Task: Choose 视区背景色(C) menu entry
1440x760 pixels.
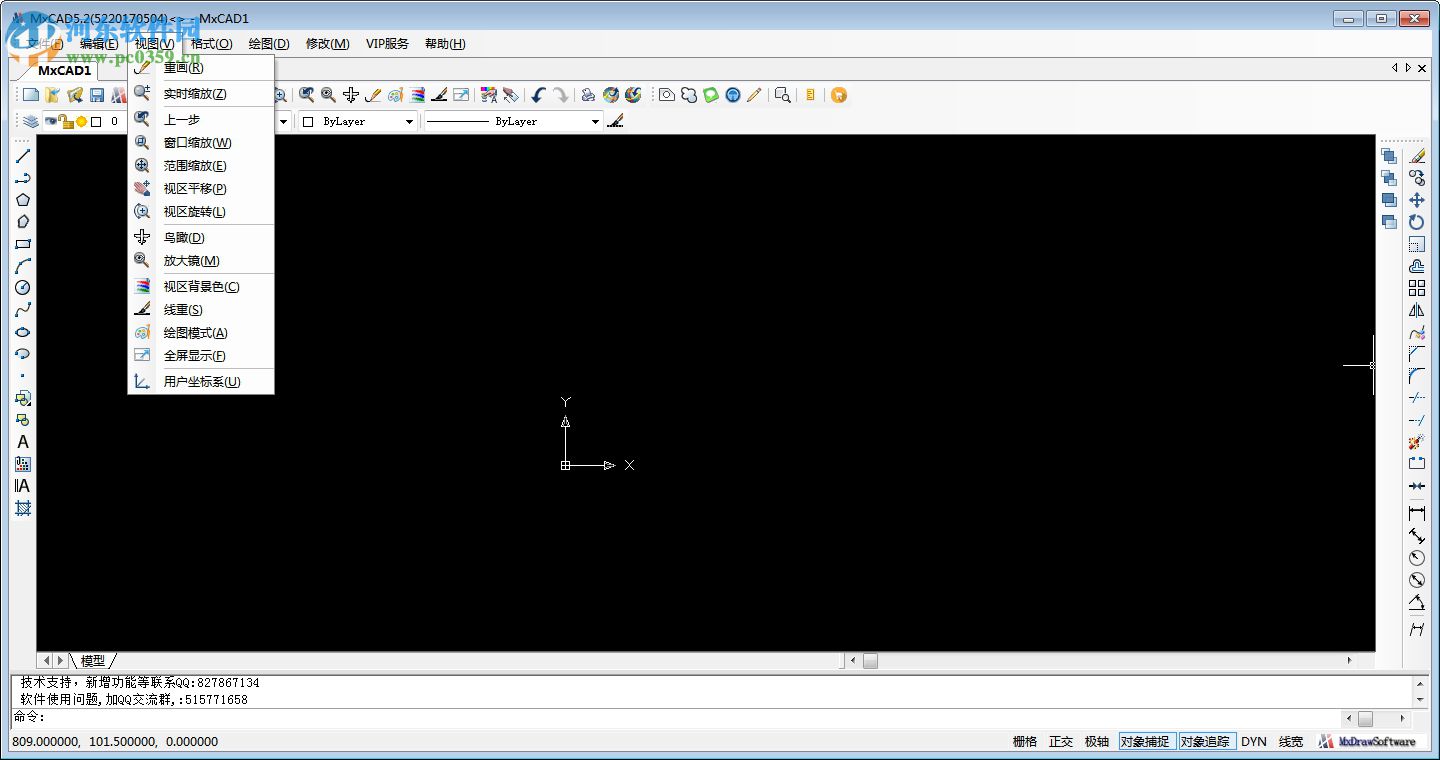Action: click(201, 287)
